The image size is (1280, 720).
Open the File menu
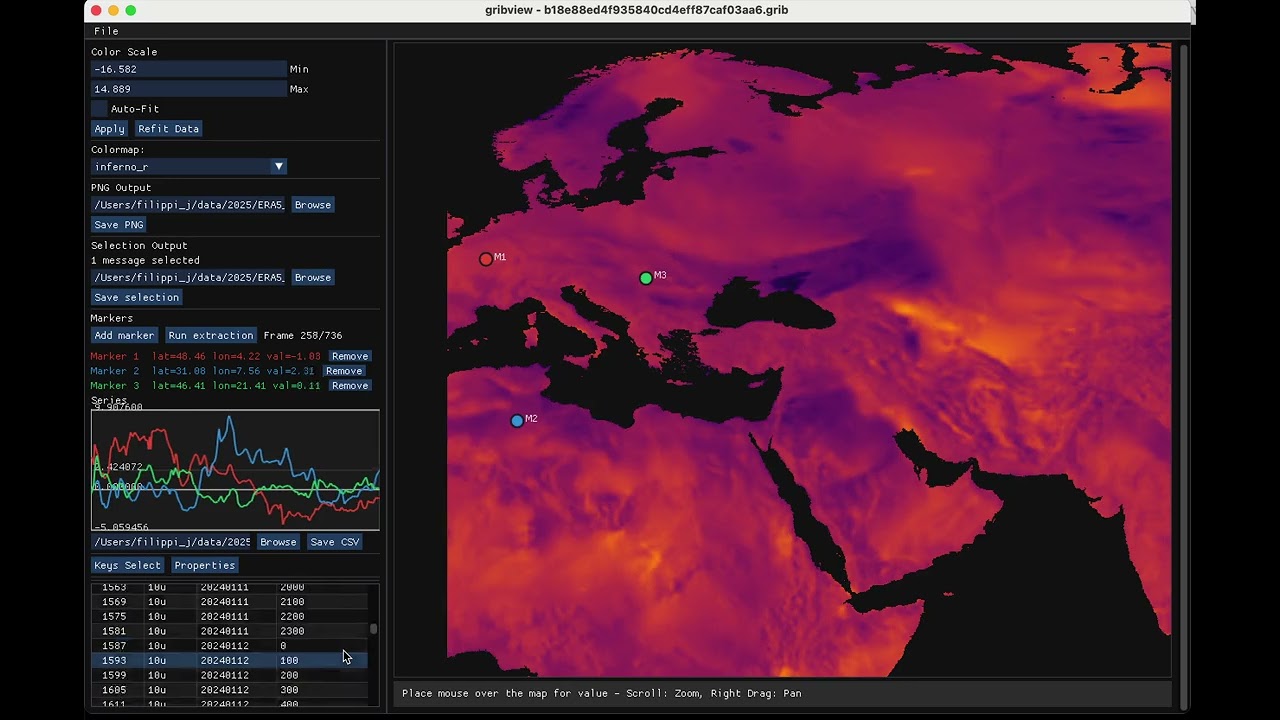(106, 31)
